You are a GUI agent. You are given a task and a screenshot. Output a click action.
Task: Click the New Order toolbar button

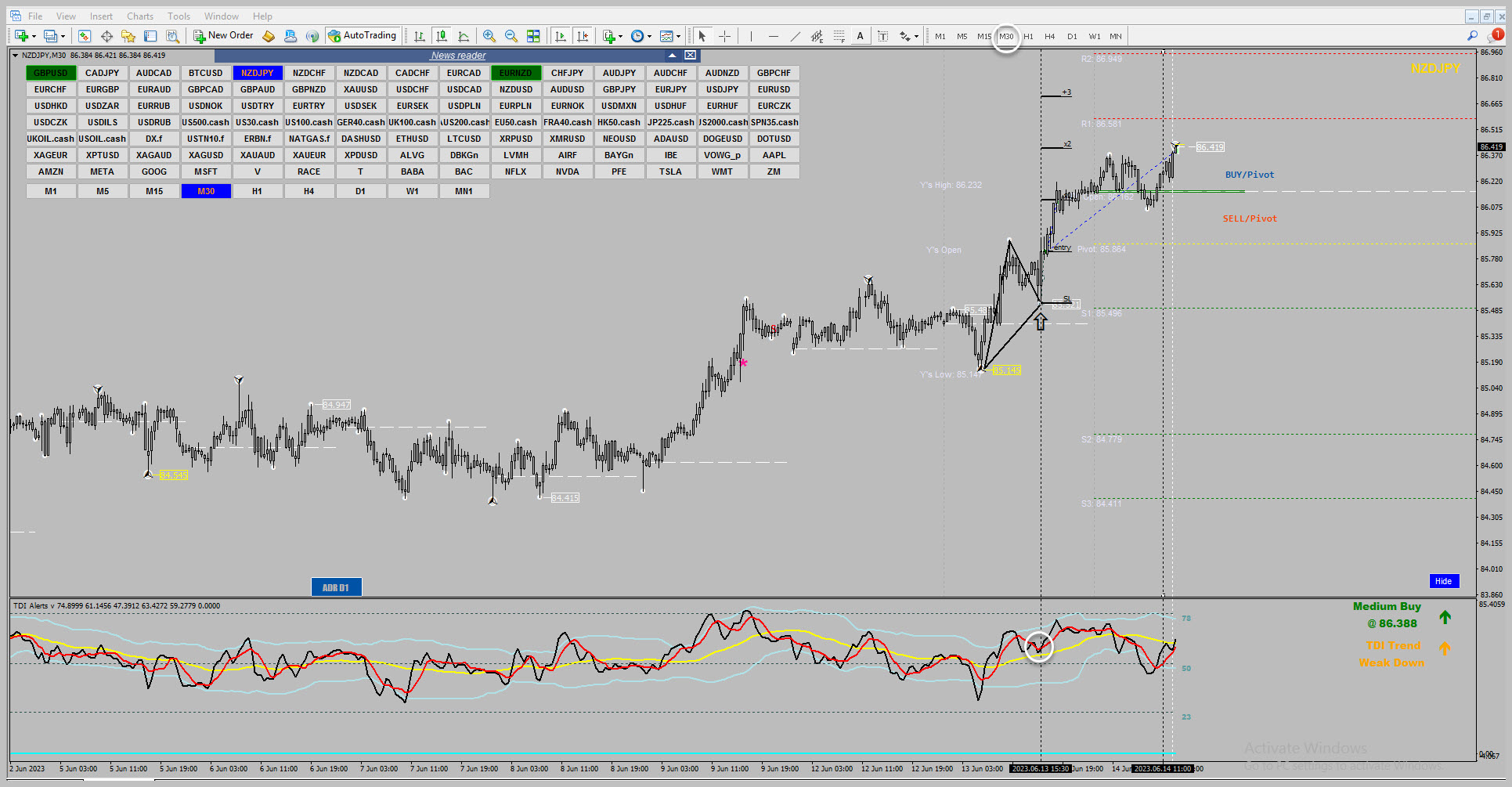224,35
